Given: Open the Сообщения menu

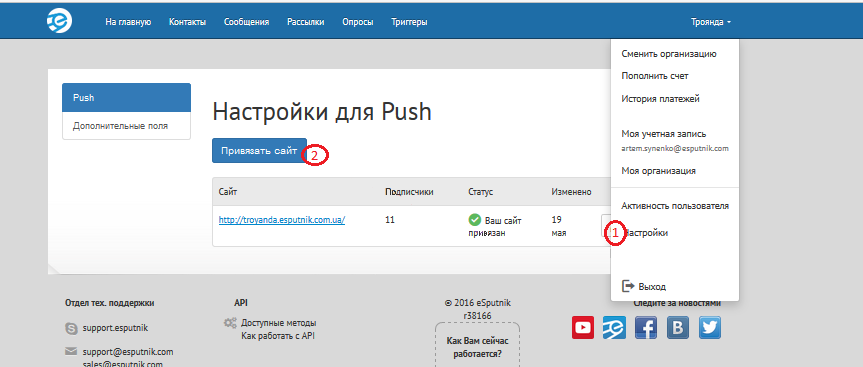Looking at the screenshot, I should 247,22.
